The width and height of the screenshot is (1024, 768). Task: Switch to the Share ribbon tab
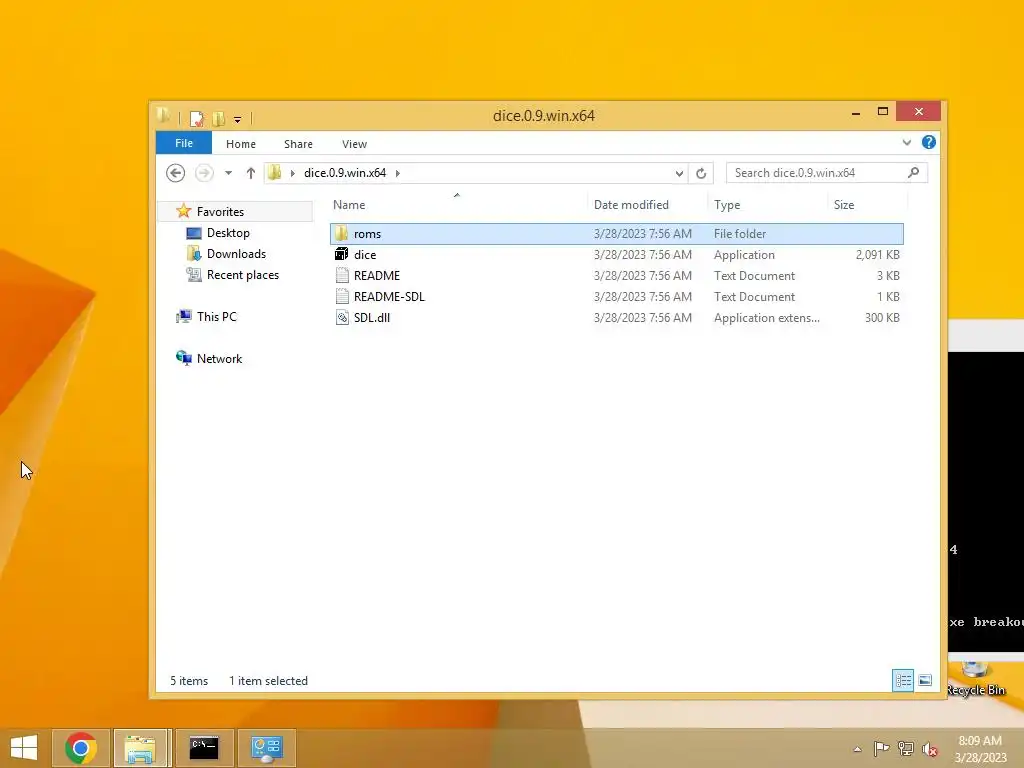coord(298,144)
